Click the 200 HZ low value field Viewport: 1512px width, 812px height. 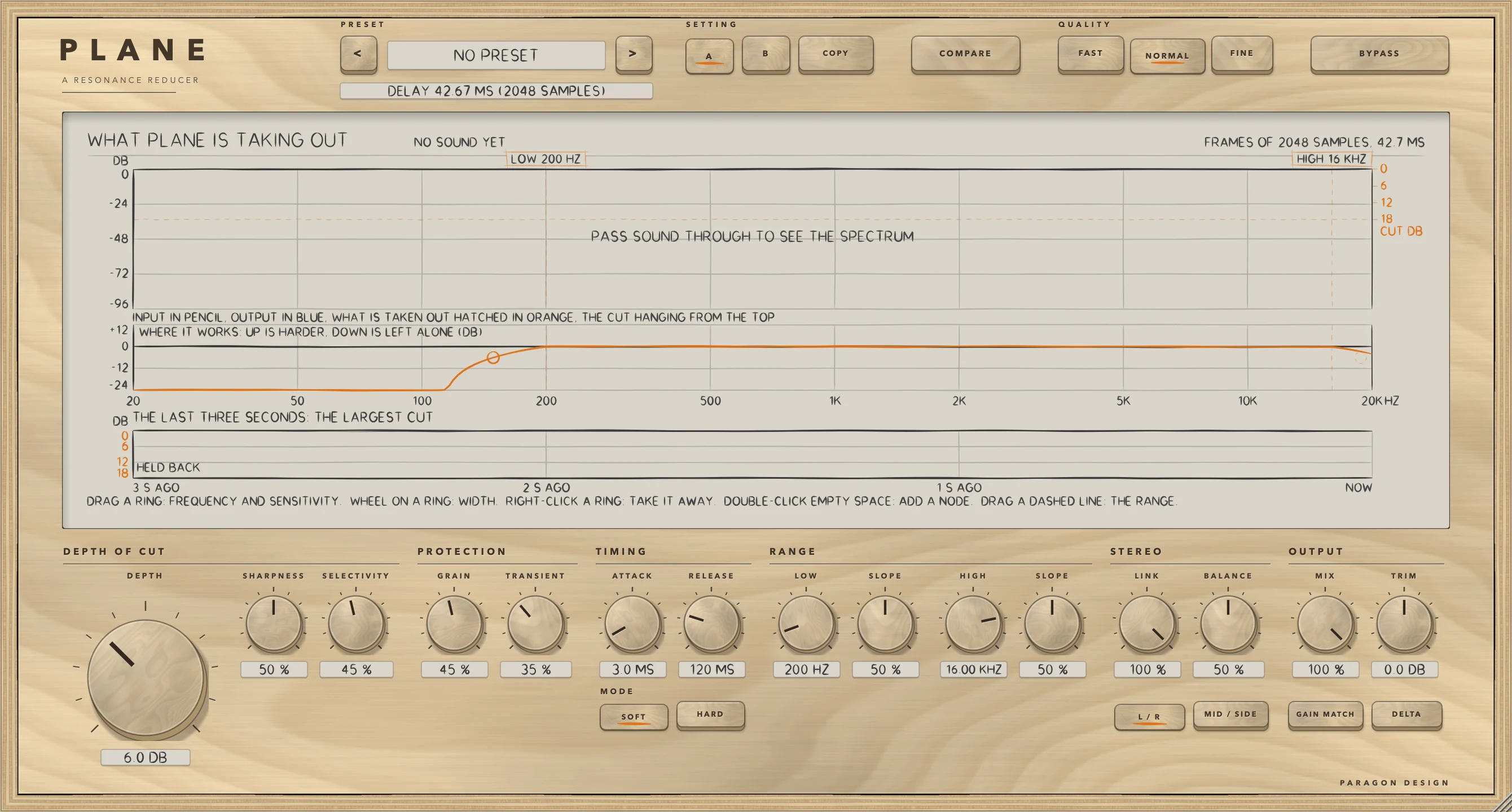(x=806, y=669)
